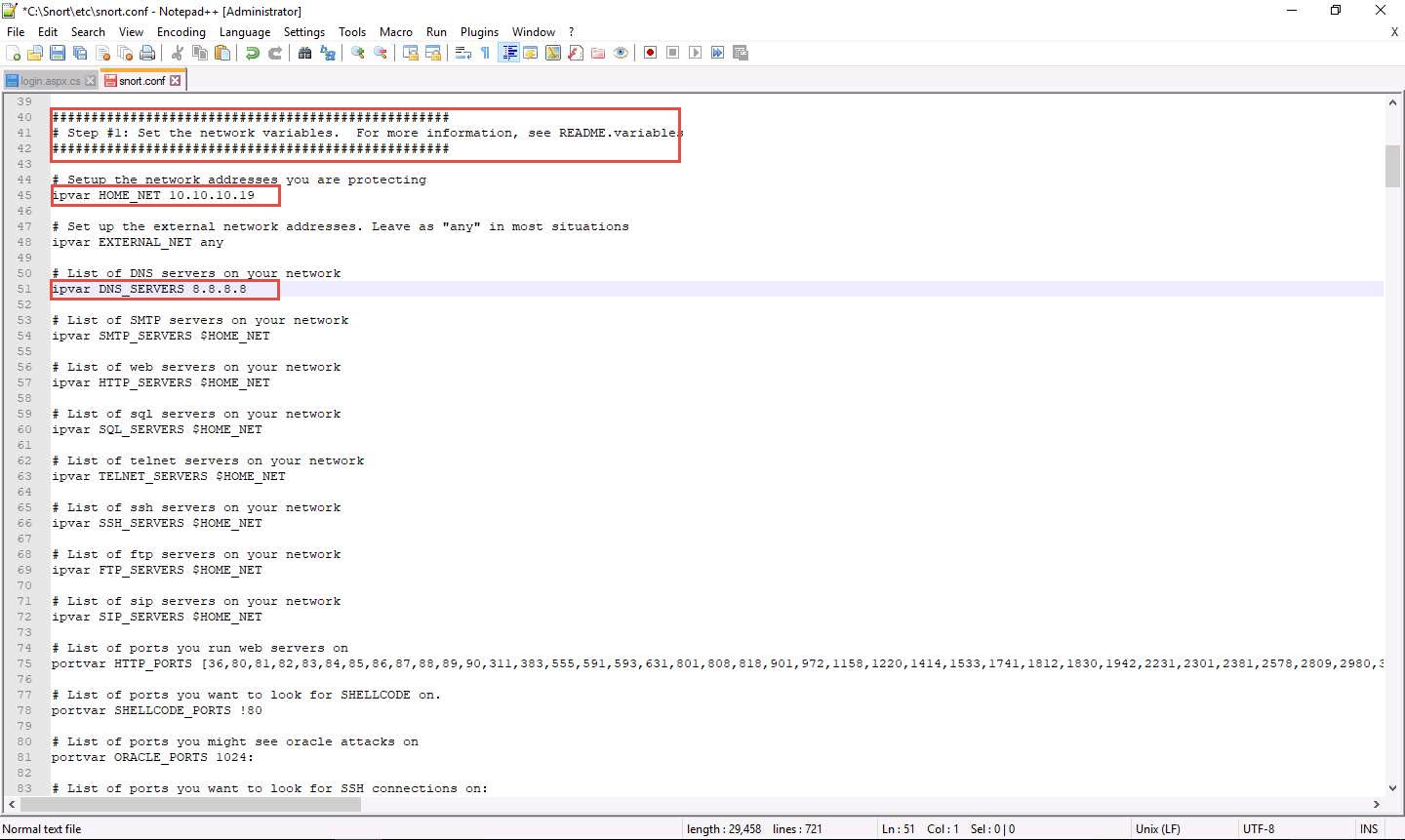
Task: Close the snort.conf tab
Action: (x=176, y=81)
